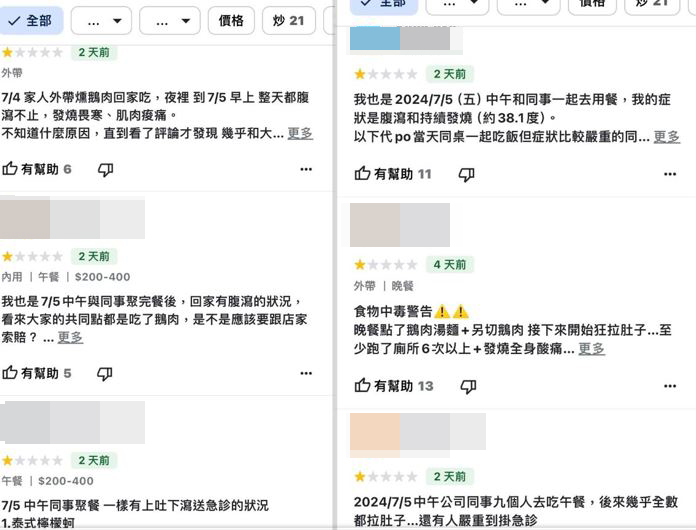Open more options for the 7/4 takeout review

click(x=306, y=170)
